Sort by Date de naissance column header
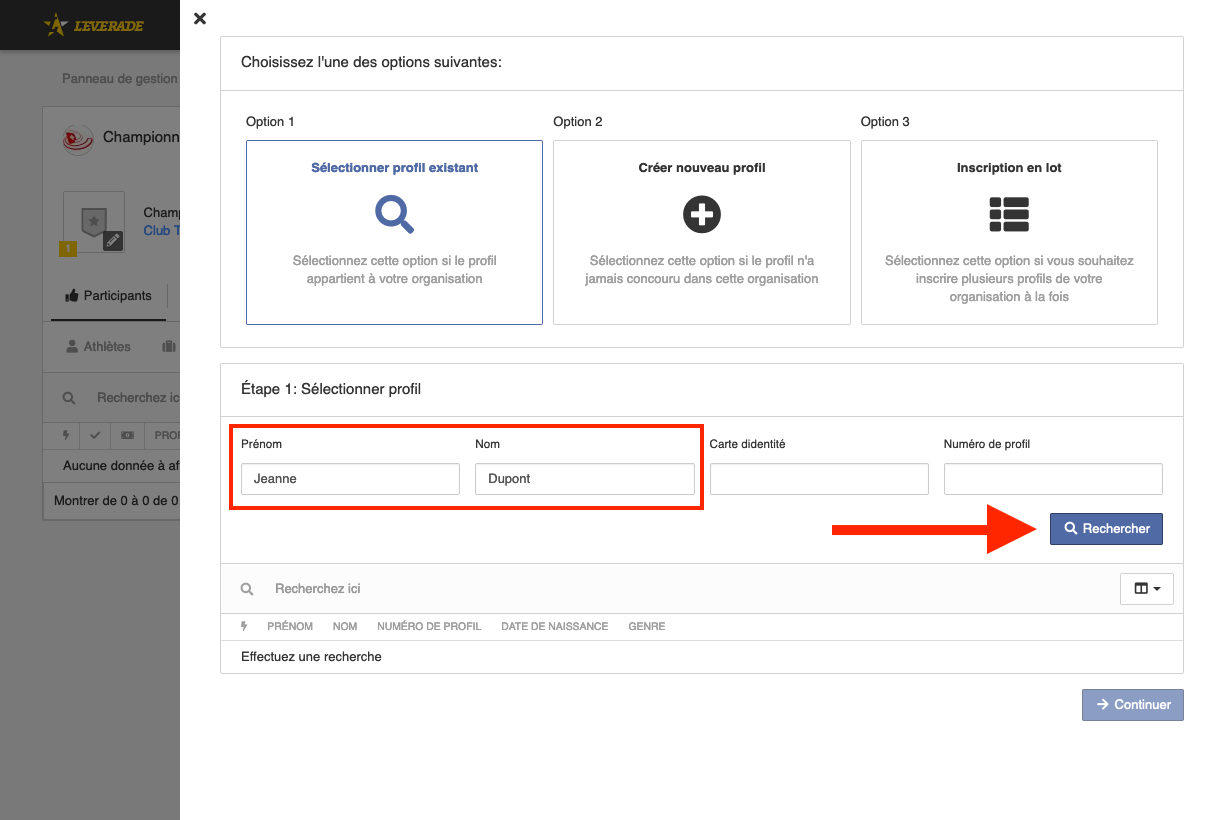The height and width of the screenshot is (820, 1224). (x=555, y=626)
